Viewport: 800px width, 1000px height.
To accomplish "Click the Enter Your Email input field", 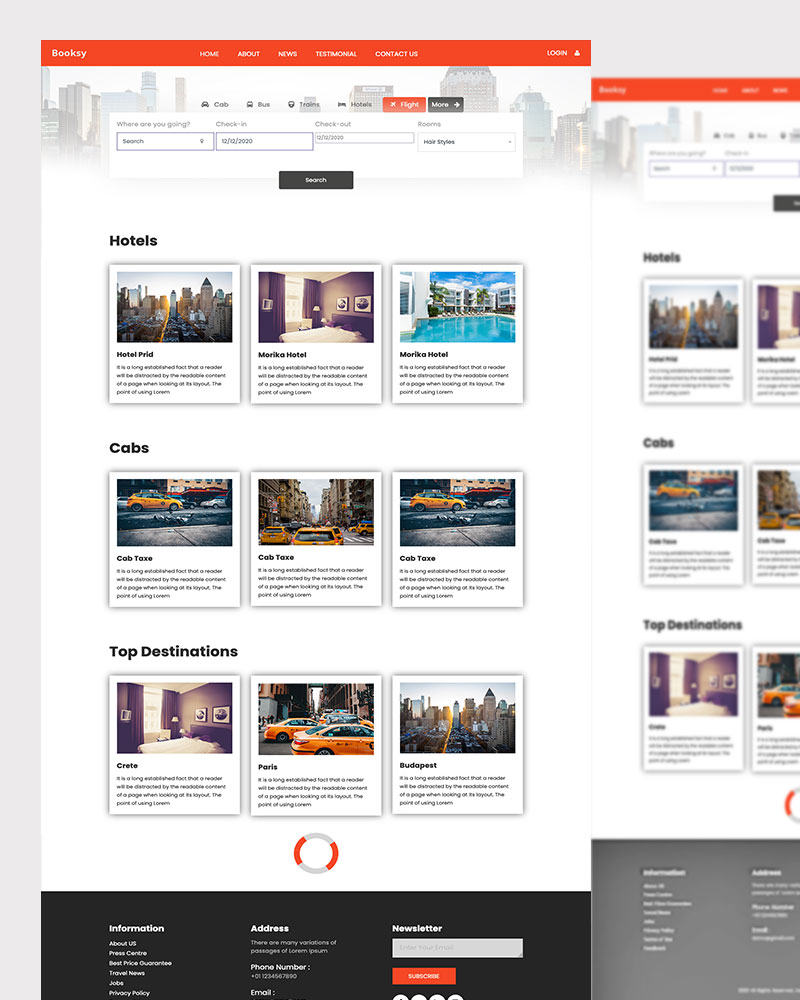I will click(457, 947).
